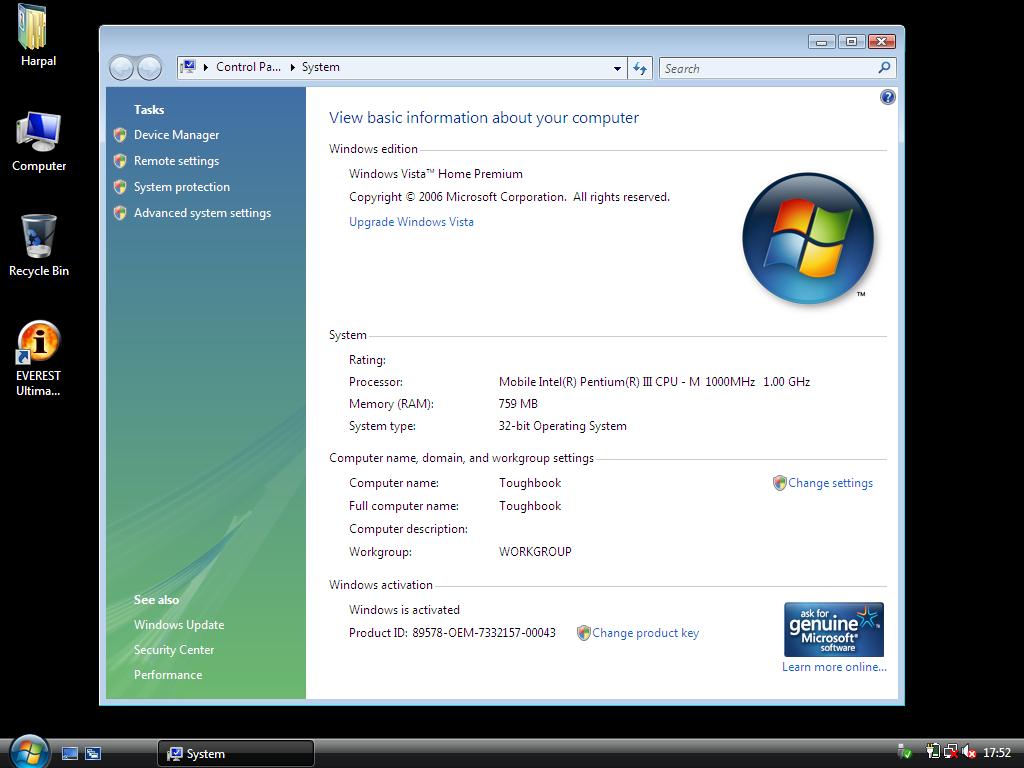The width and height of the screenshot is (1024, 768).
Task: Click the System icon in the address bar
Action: [x=188, y=67]
